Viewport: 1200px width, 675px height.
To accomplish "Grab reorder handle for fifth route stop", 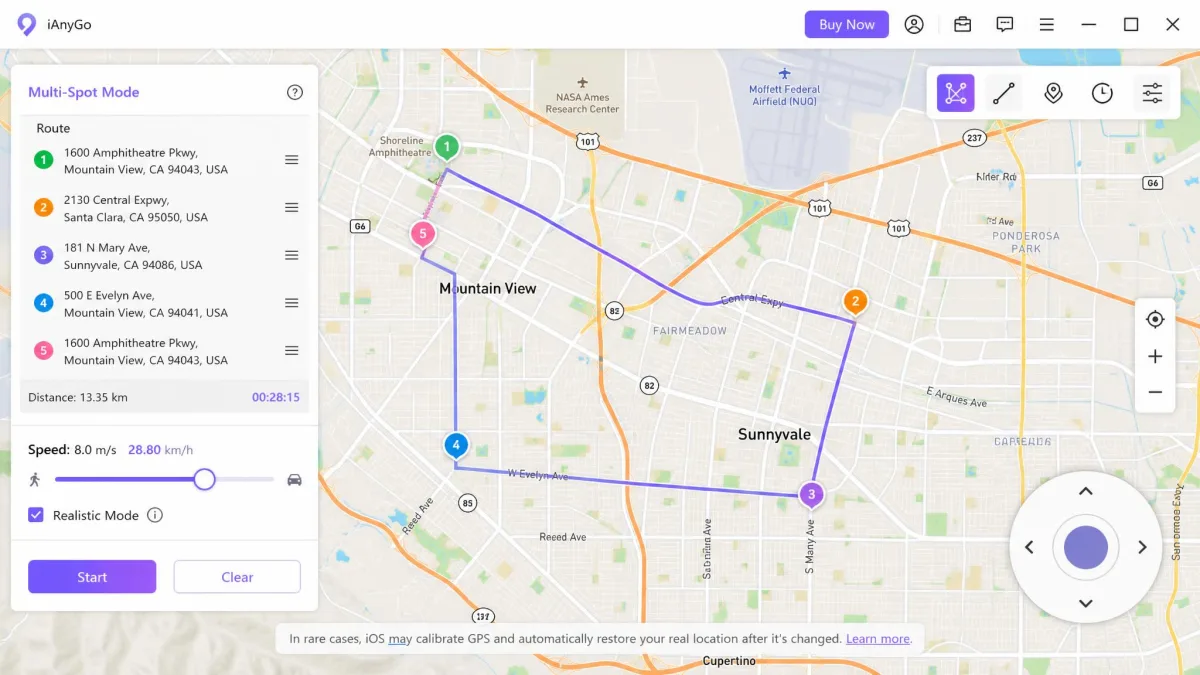I will pyautogui.click(x=292, y=351).
